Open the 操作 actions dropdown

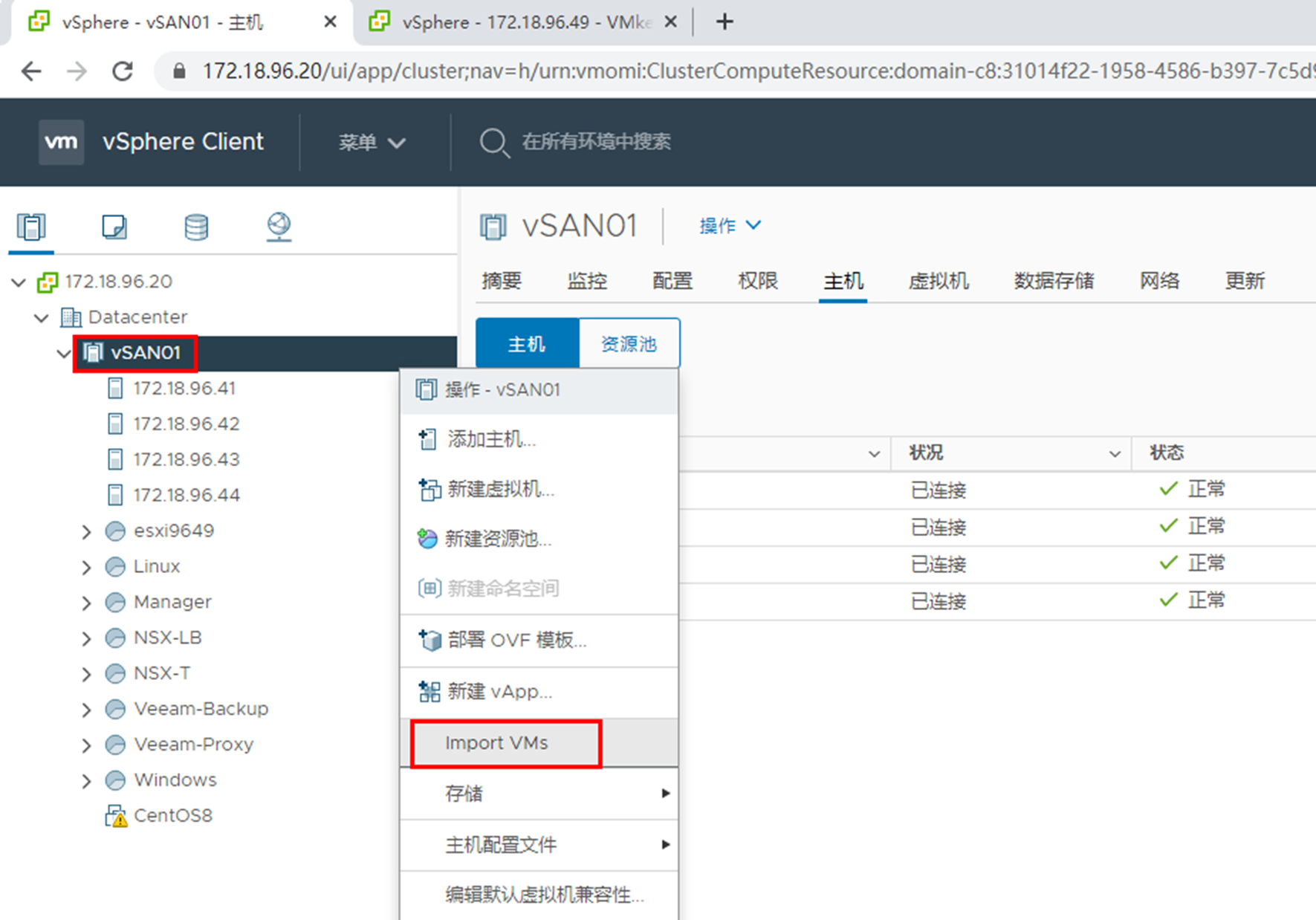(730, 225)
